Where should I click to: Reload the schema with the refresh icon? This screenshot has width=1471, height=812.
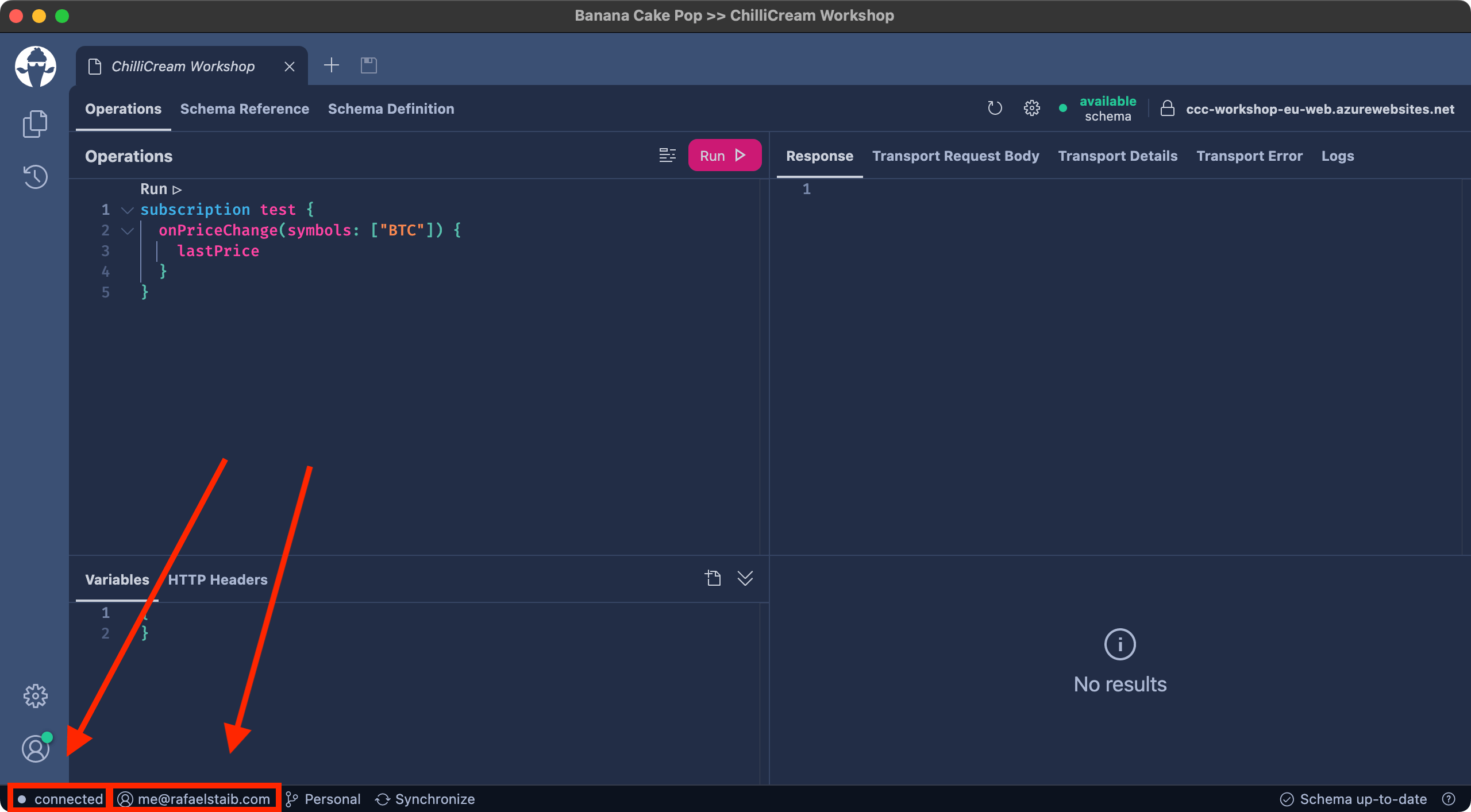click(x=995, y=108)
